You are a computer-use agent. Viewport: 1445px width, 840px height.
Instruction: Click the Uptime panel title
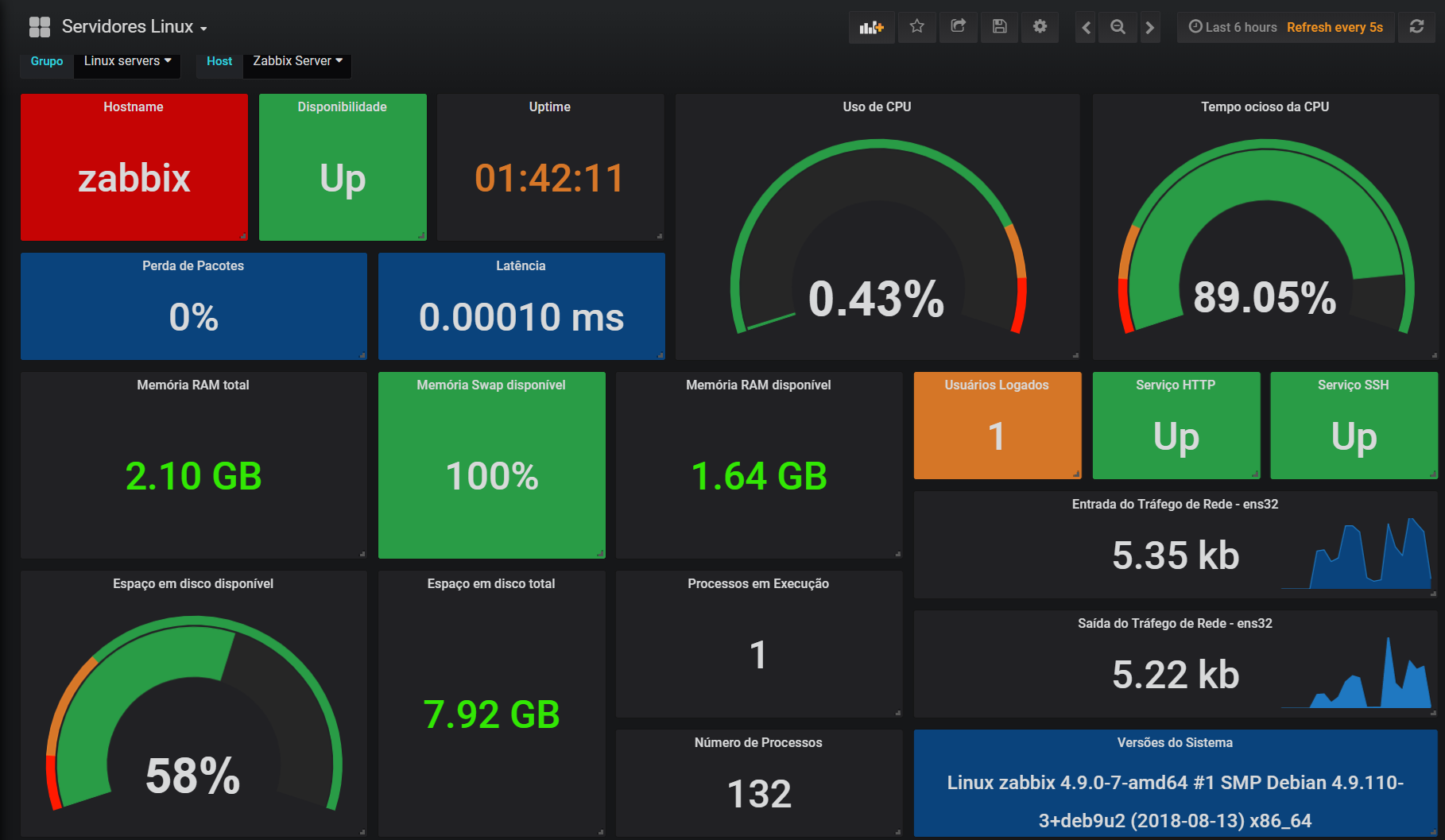(549, 106)
